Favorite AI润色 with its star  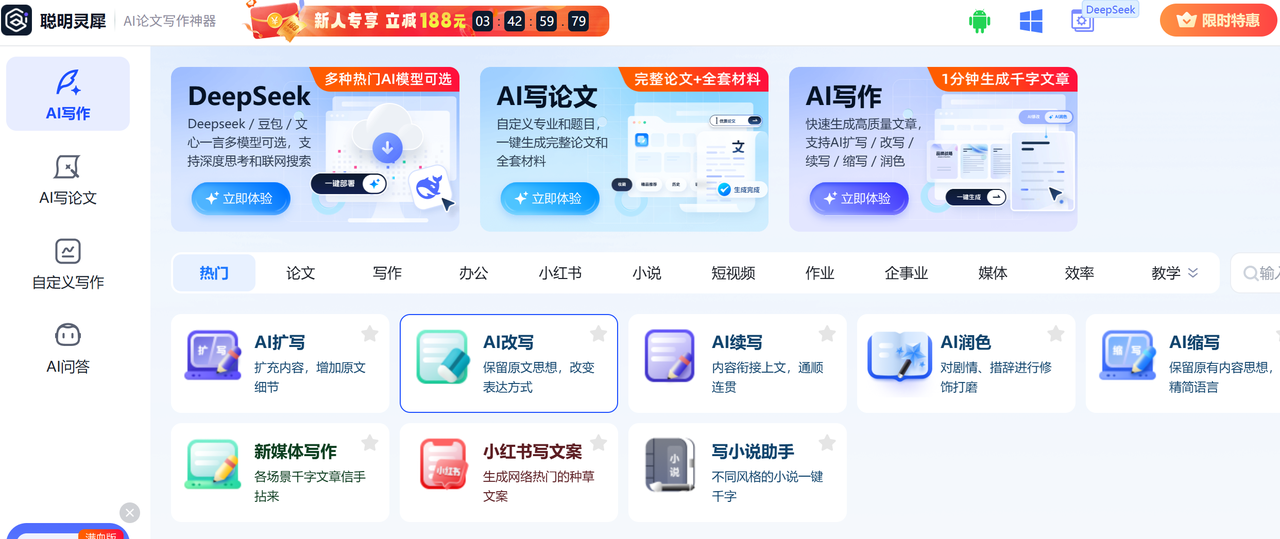[1056, 334]
